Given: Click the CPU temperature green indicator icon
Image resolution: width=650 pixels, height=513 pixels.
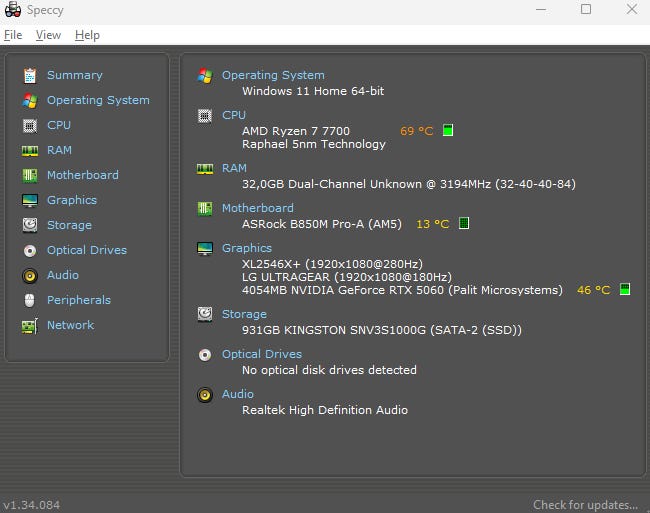Looking at the screenshot, I should pos(448,130).
